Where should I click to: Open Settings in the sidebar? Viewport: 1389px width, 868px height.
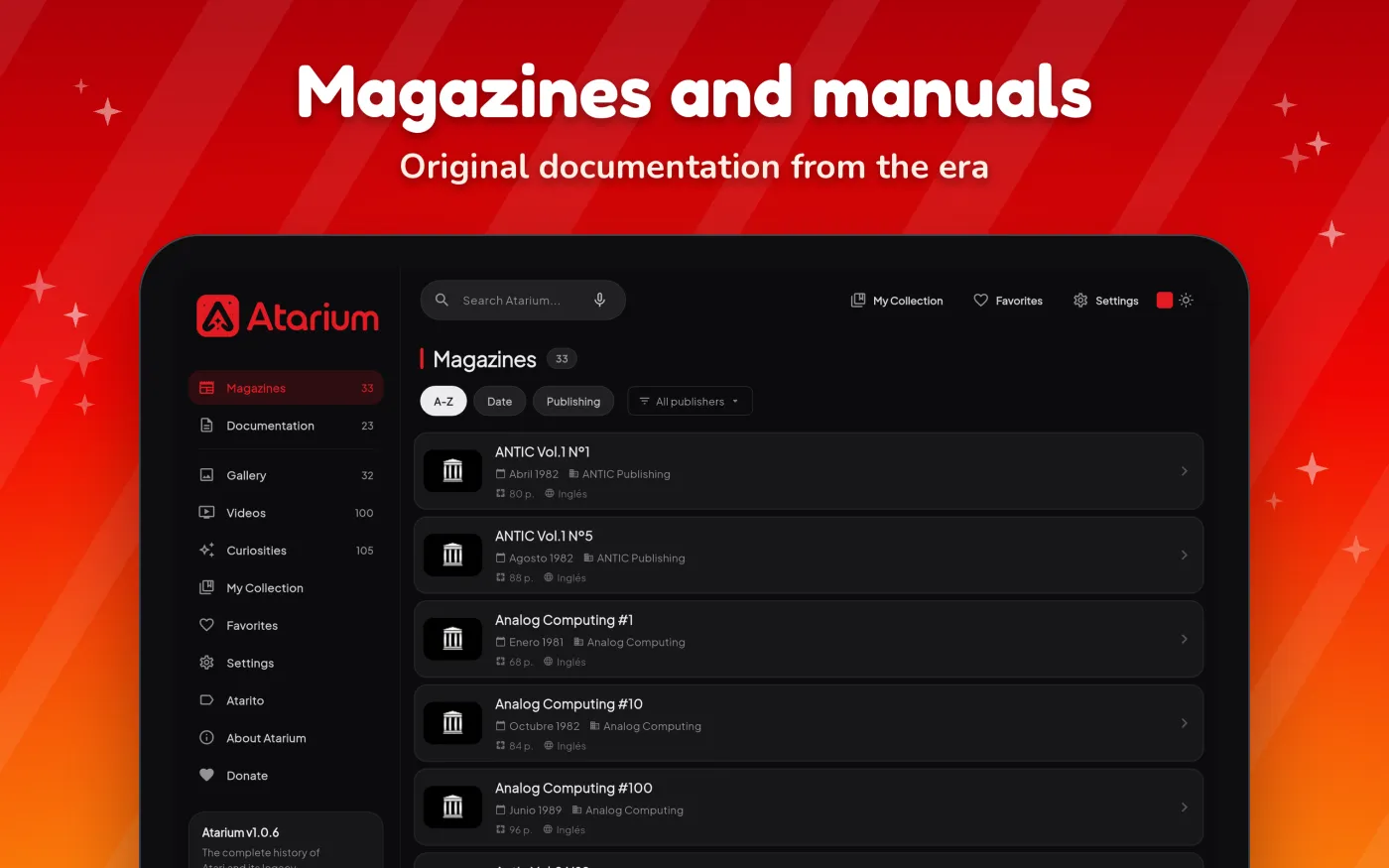(x=286, y=664)
